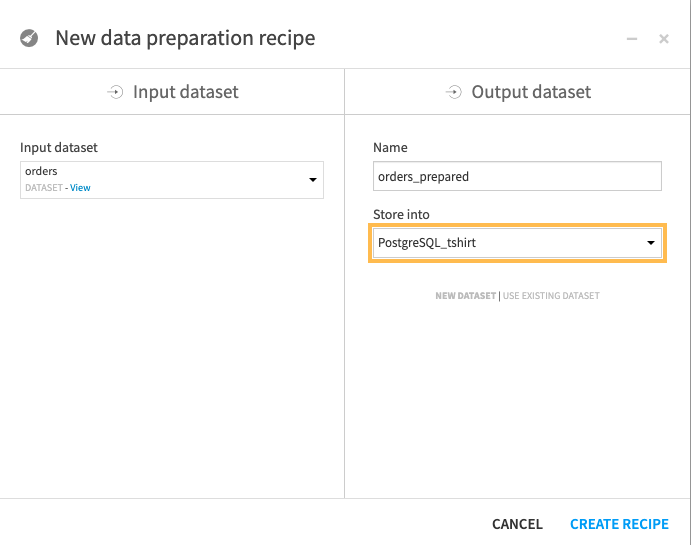
Task: Click the CREATE RECIPE button
Action: point(619,524)
